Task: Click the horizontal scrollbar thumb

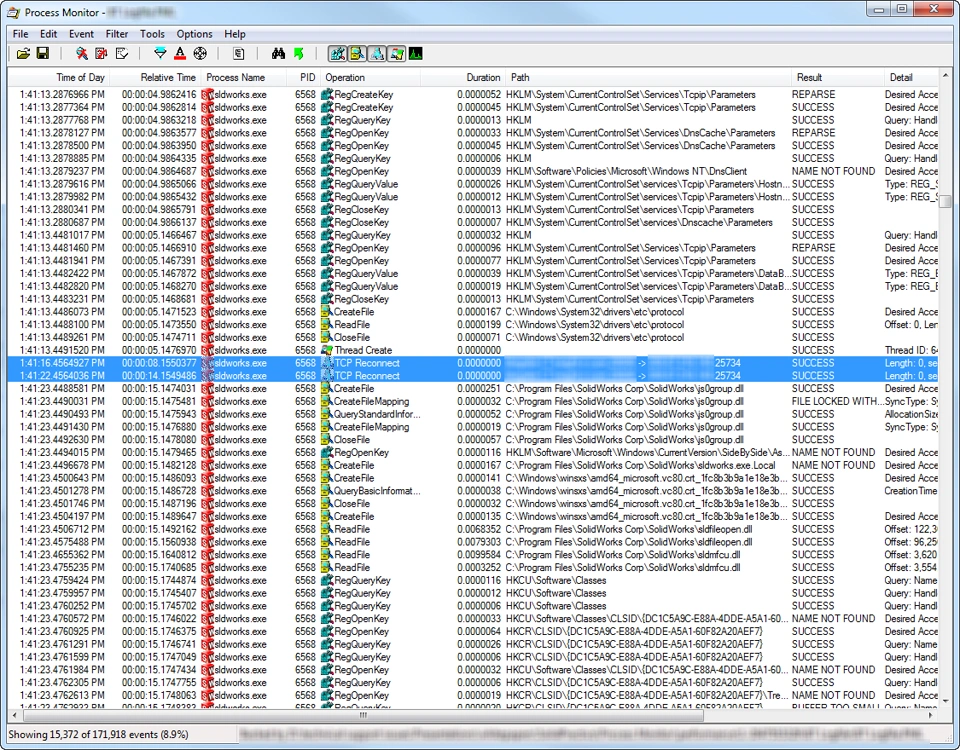Action: (364, 714)
